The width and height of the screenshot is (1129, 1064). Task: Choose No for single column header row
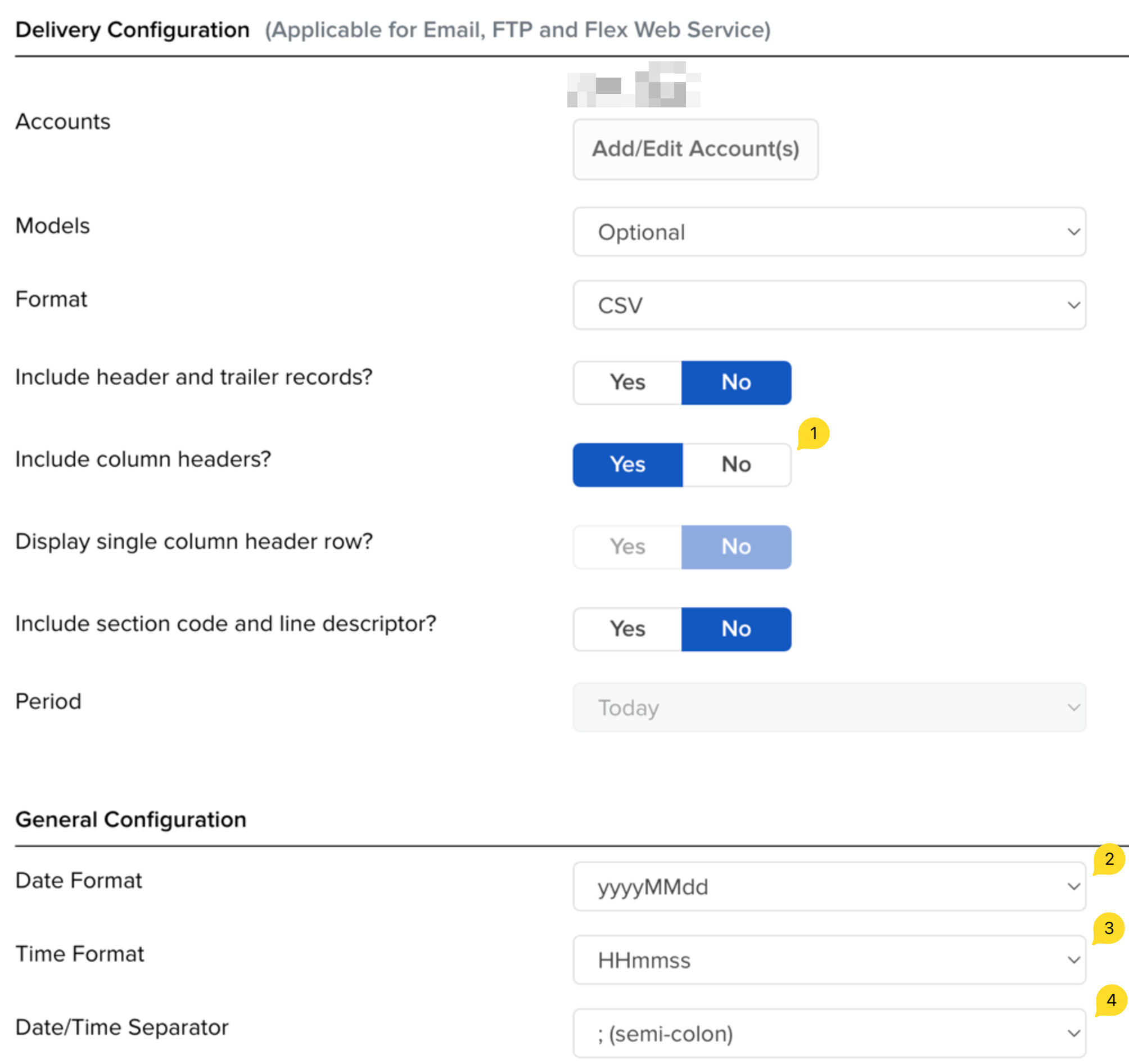pos(736,547)
